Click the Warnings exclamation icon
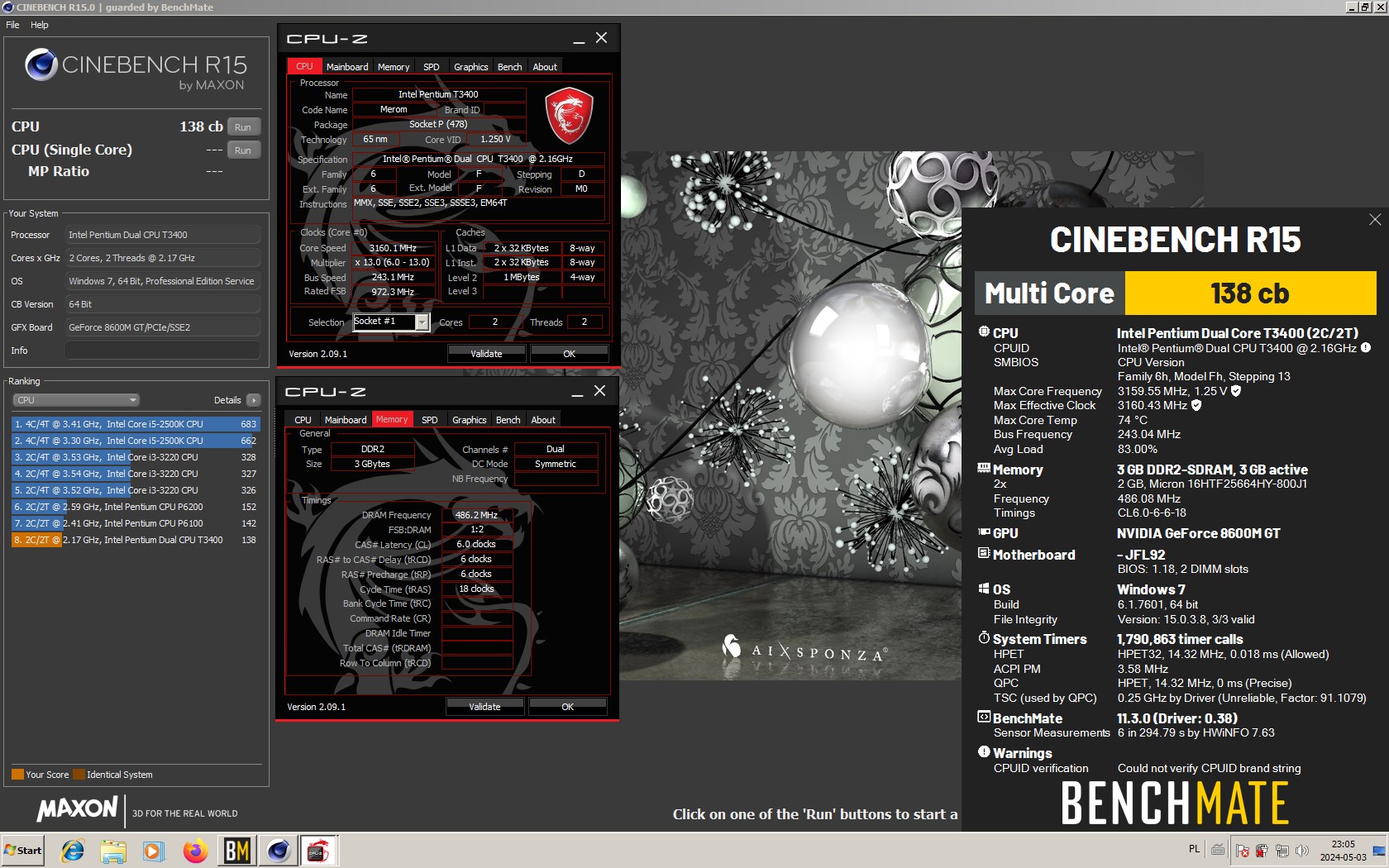The height and width of the screenshot is (868, 1389). 984,752
